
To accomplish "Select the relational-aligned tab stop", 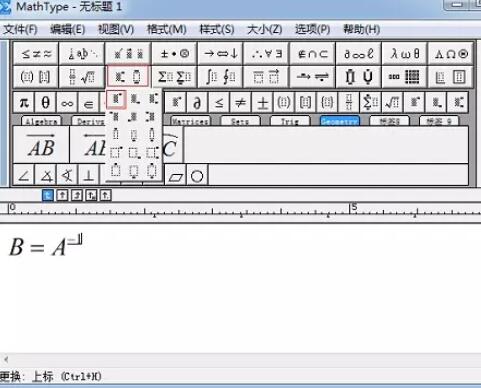I will [x=91, y=195].
